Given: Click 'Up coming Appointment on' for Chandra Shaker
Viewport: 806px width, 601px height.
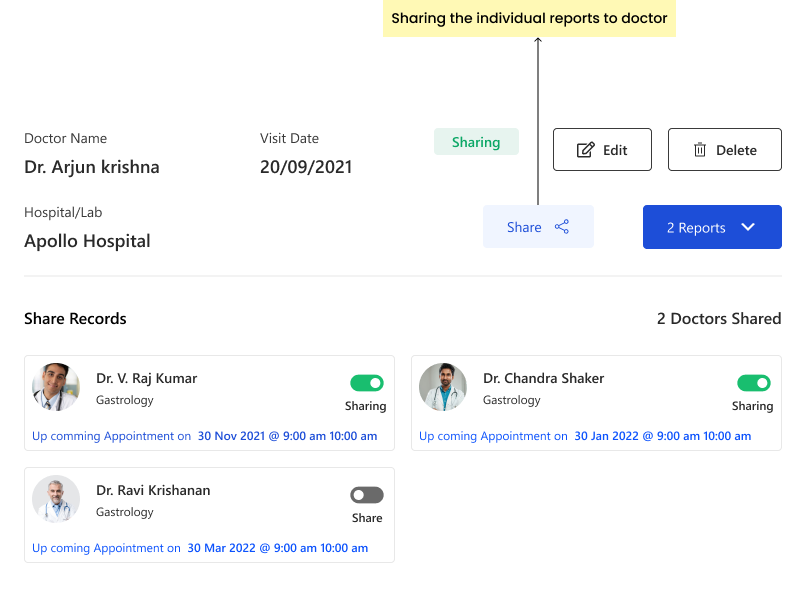Looking at the screenshot, I should (493, 436).
